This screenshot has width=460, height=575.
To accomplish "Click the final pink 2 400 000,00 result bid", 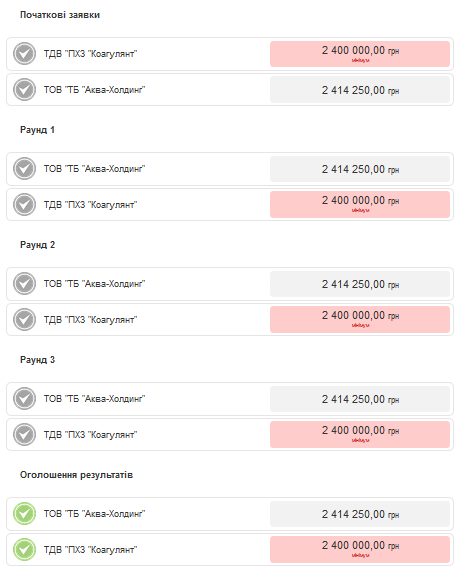I will coord(360,549).
